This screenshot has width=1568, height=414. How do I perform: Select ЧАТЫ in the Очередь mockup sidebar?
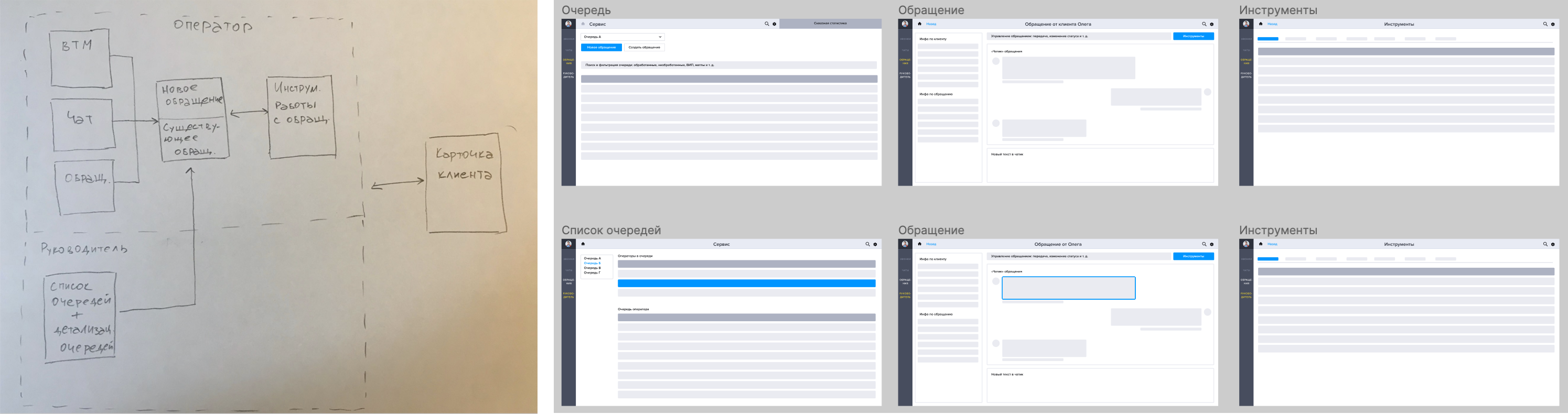click(568, 50)
